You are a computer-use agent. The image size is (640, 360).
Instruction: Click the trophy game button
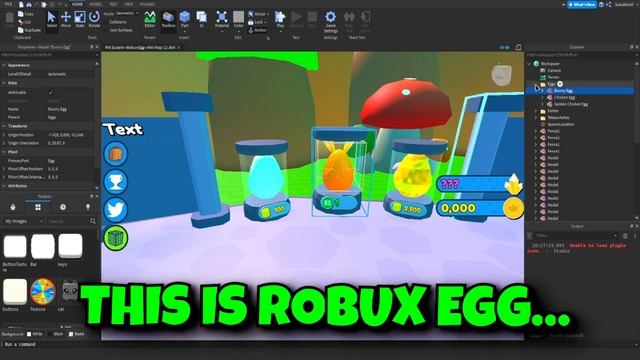tap(116, 182)
